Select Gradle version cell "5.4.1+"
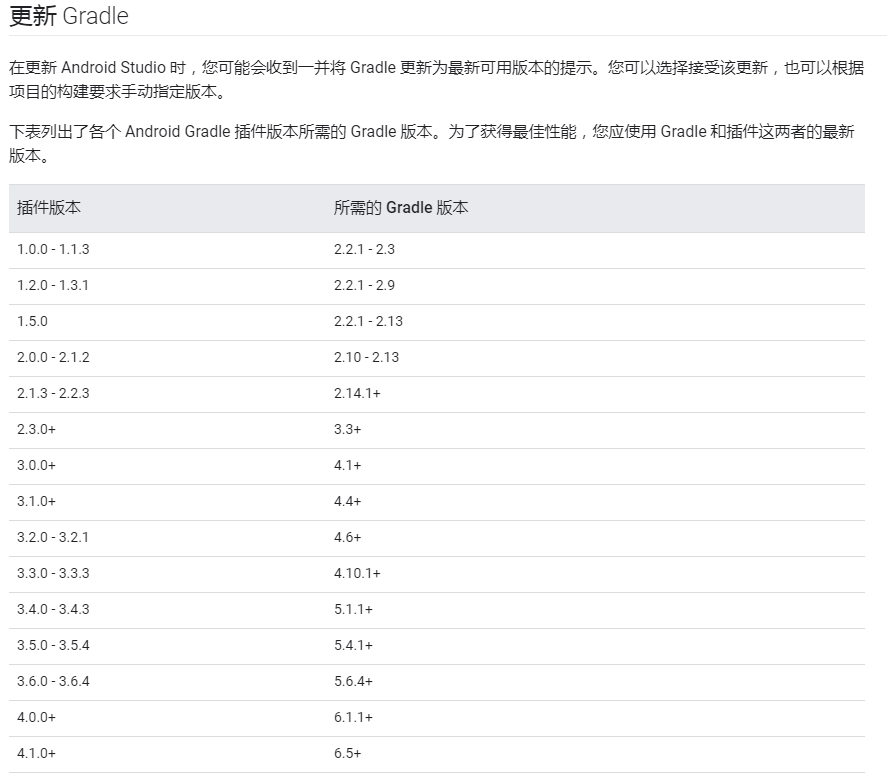 [353, 645]
